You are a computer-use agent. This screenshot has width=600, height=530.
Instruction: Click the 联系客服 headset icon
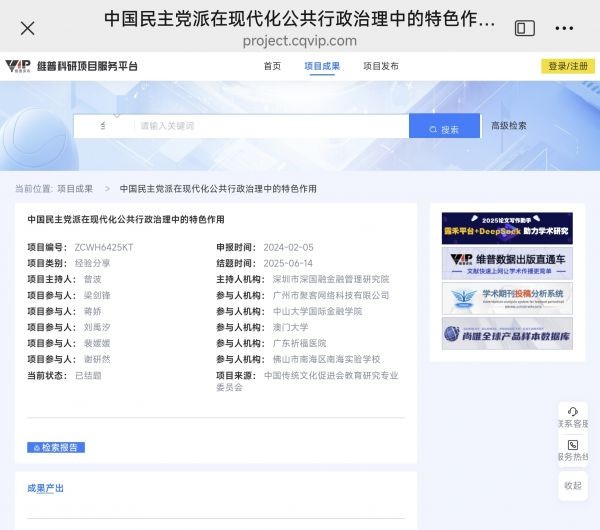pyautogui.click(x=573, y=412)
